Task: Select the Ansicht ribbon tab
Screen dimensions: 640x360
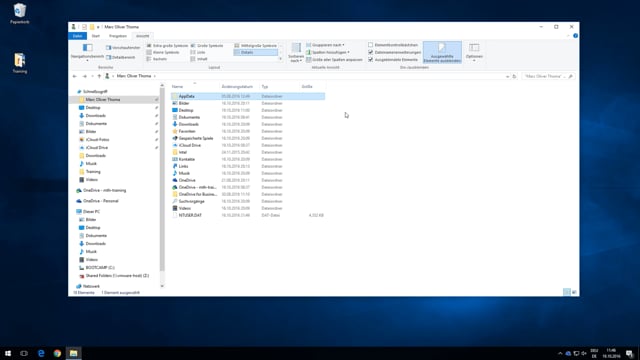Action: pyautogui.click(x=142, y=36)
